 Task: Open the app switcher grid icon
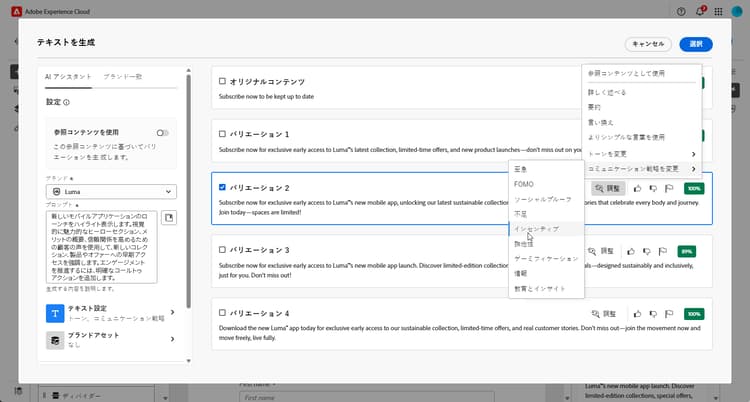pyautogui.click(x=718, y=11)
